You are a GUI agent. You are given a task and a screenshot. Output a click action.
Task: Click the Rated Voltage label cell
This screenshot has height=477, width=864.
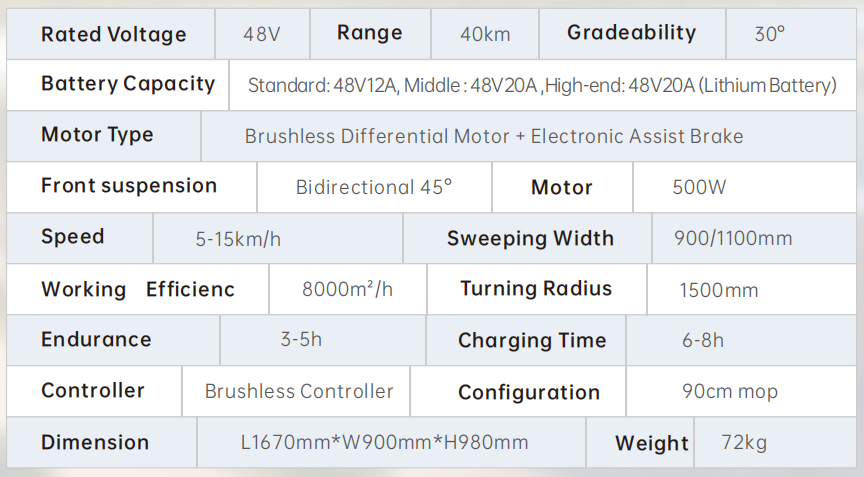[111, 34]
